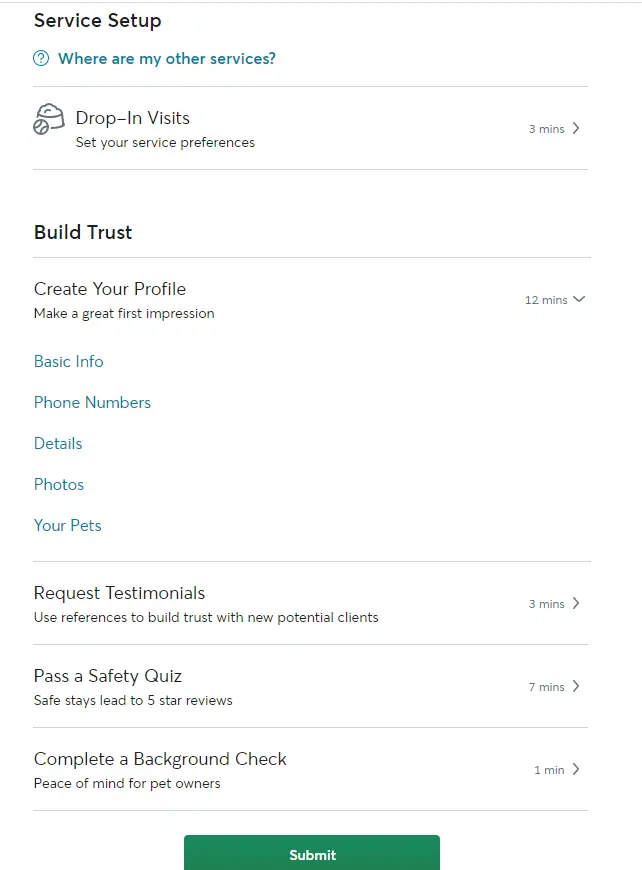Screen dimensions: 642x870
Task: Click the Drop-In Visits pet bowl icon
Action: tap(49, 119)
